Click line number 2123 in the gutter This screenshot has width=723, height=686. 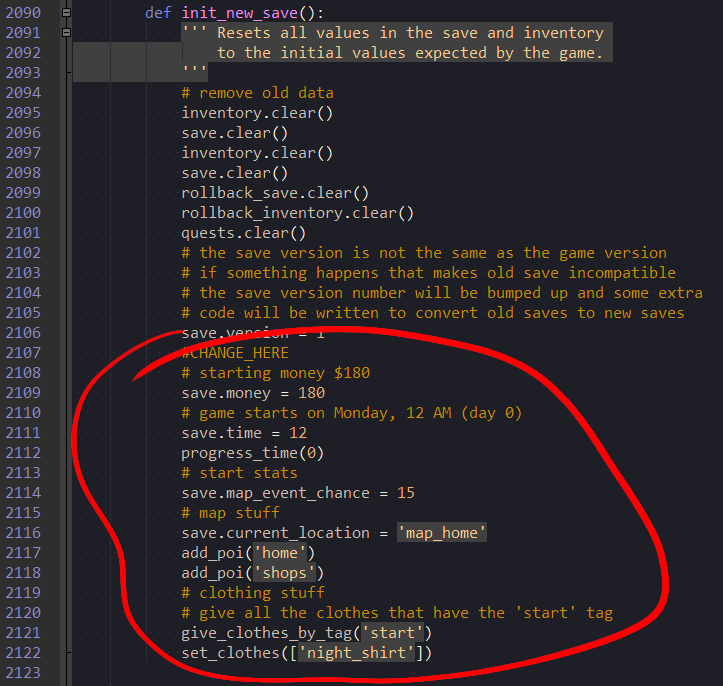(x=23, y=673)
